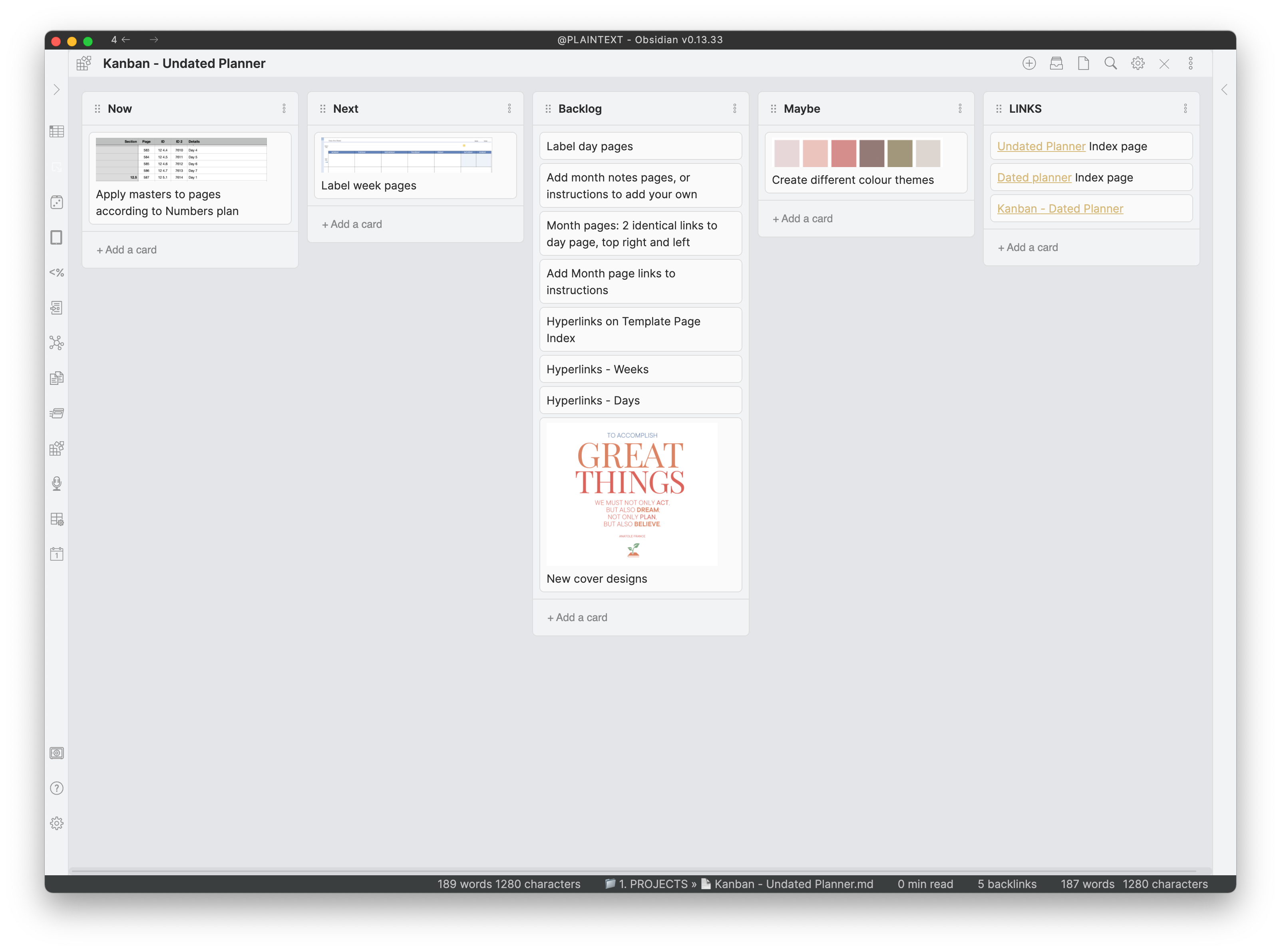Follow the Kanban - Dated Planner link
This screenshot has height=952, width=1281.
click(x=1060, y=208)
